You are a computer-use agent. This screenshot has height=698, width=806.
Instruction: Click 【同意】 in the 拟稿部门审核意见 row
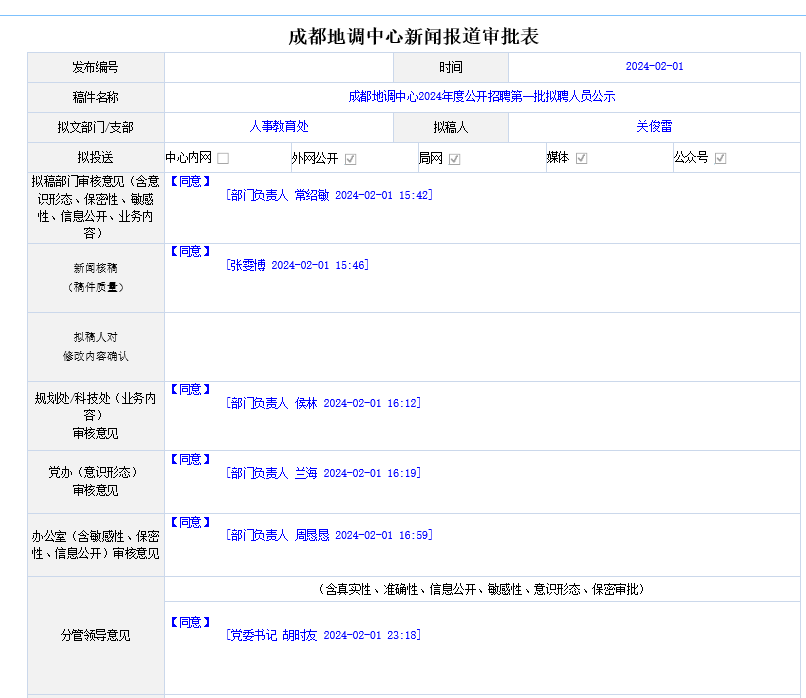point(190,181)
